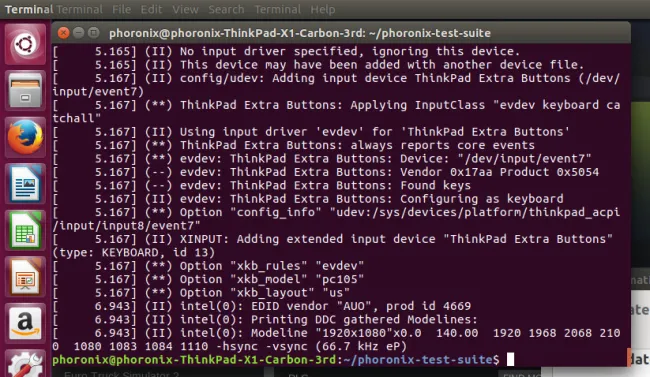Click the 'xkb_rules' "evdev" line
The image size is (650, 377).
(209, 266)
